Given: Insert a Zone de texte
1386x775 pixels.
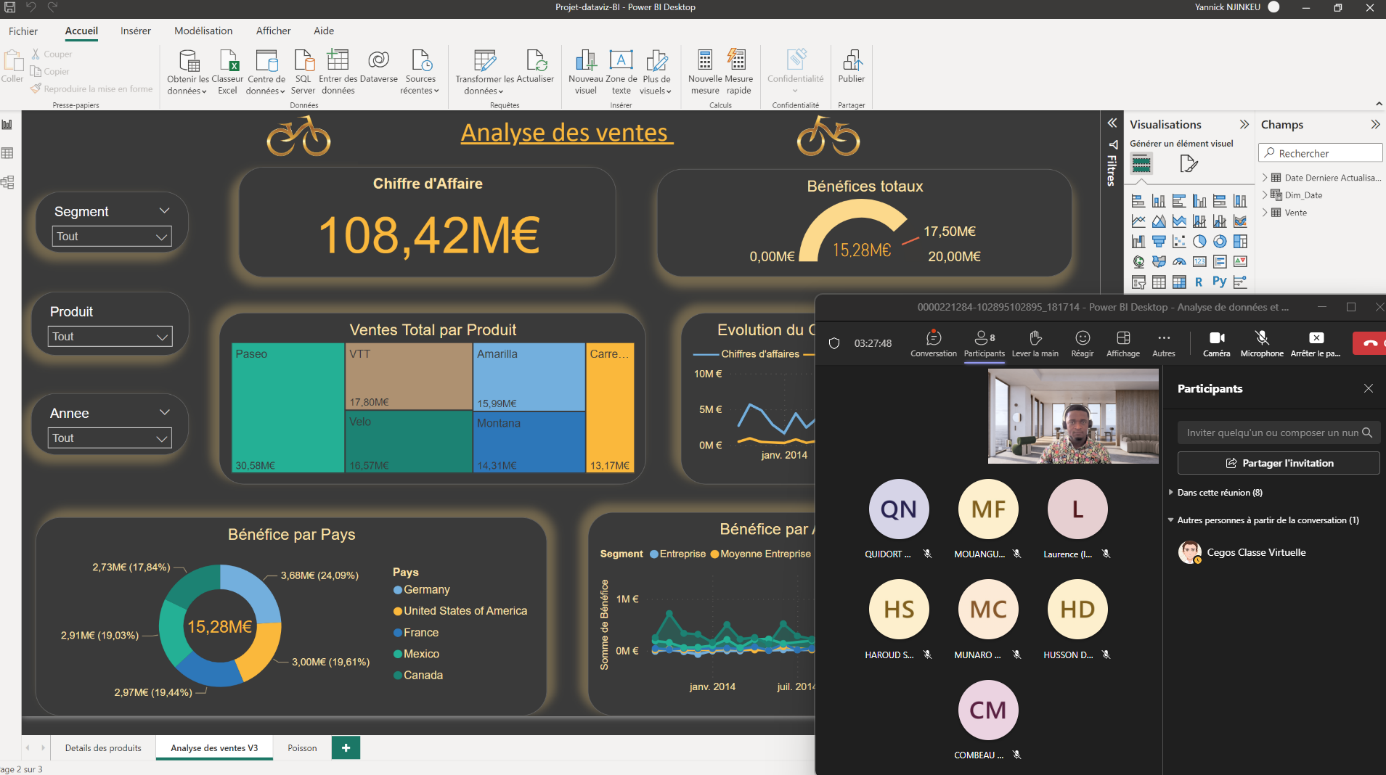Looking at the screenshot, I should (621, 60).
